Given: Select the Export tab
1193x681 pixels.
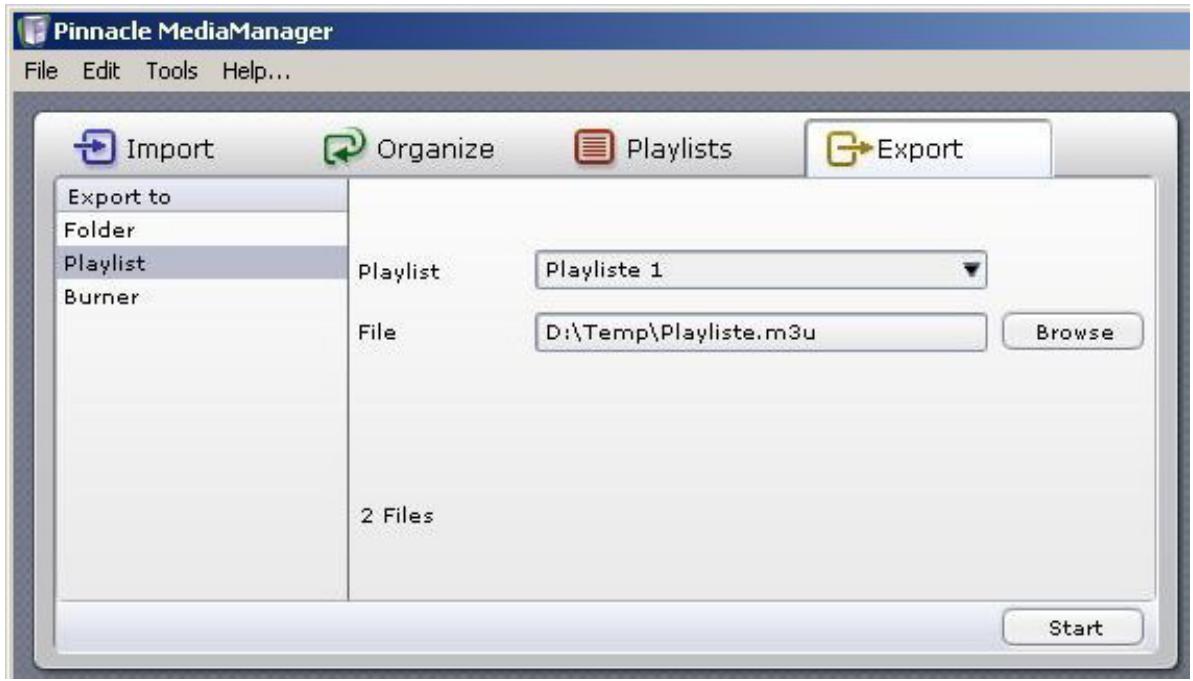Looking at the screenshot, I should (x=928, y=148).
